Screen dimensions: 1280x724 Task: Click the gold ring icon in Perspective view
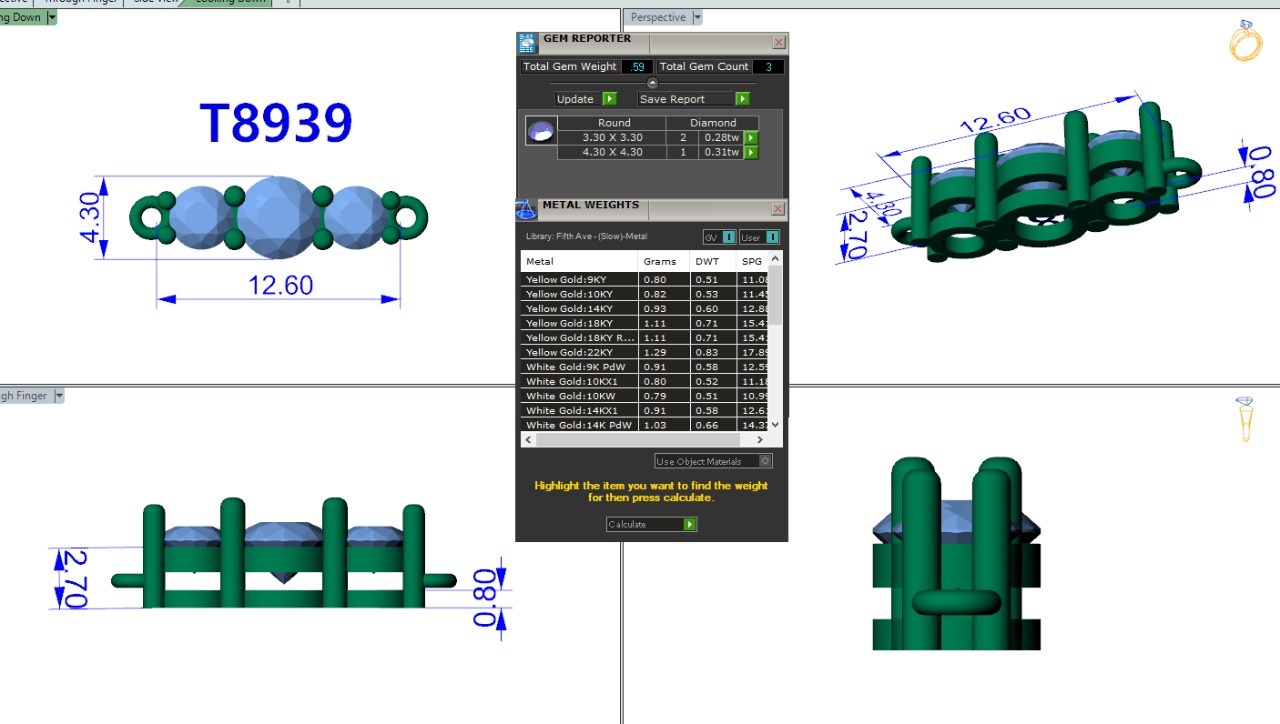[x=1245, y=41]
